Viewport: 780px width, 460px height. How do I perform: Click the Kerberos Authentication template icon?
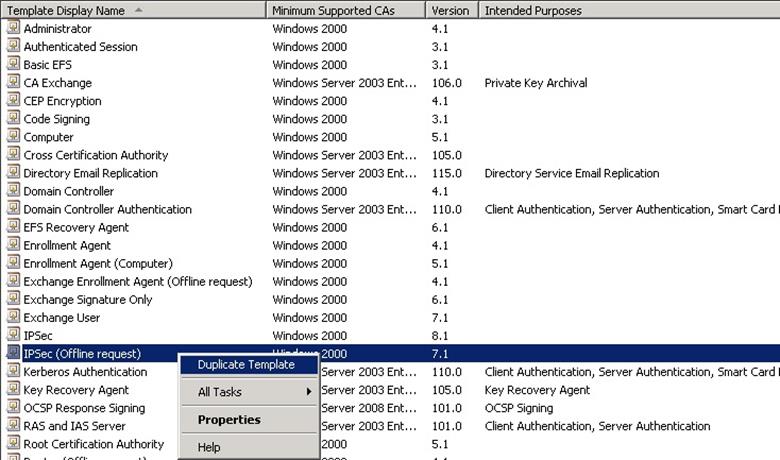pyautogui.click(x=13, y=371)
